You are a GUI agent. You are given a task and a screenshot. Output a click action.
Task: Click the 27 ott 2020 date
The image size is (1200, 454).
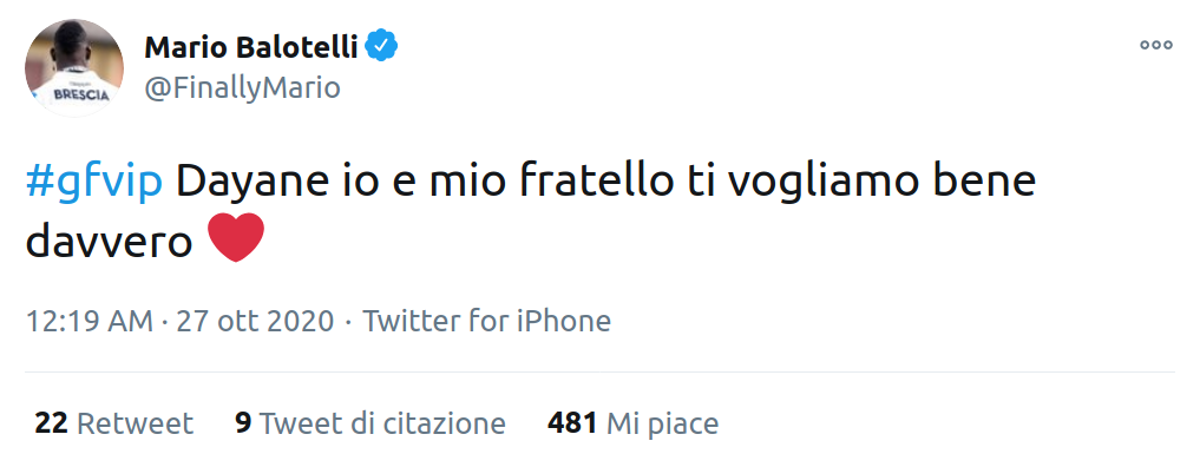254,321
